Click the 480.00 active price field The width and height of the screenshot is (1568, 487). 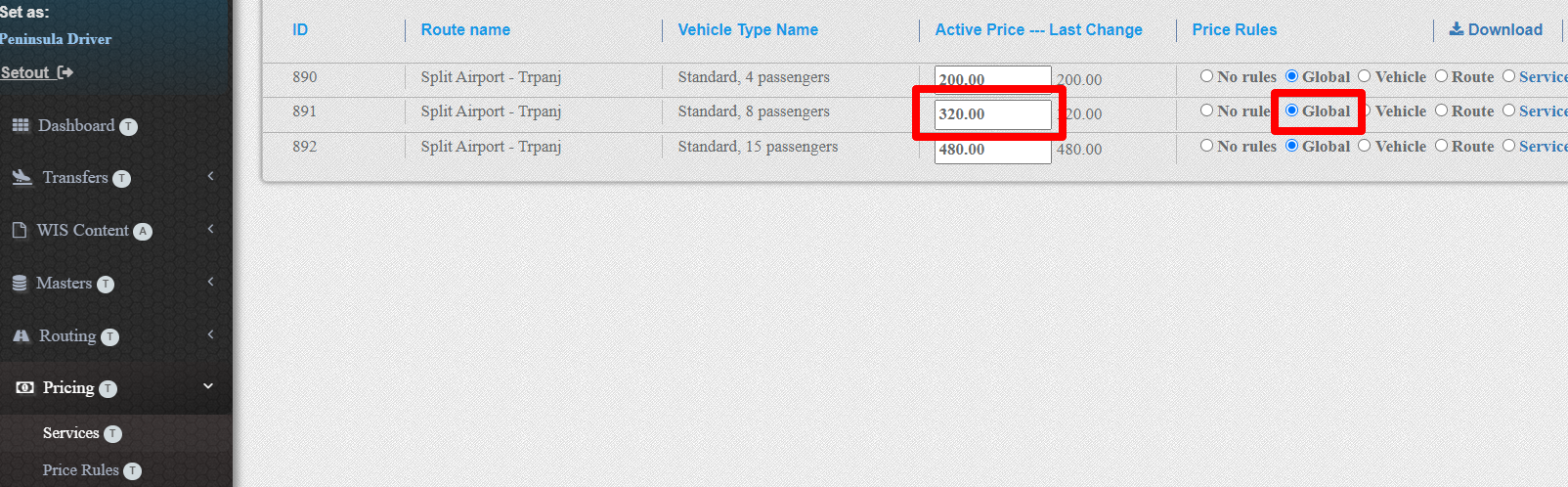click(x=992, y=150)
